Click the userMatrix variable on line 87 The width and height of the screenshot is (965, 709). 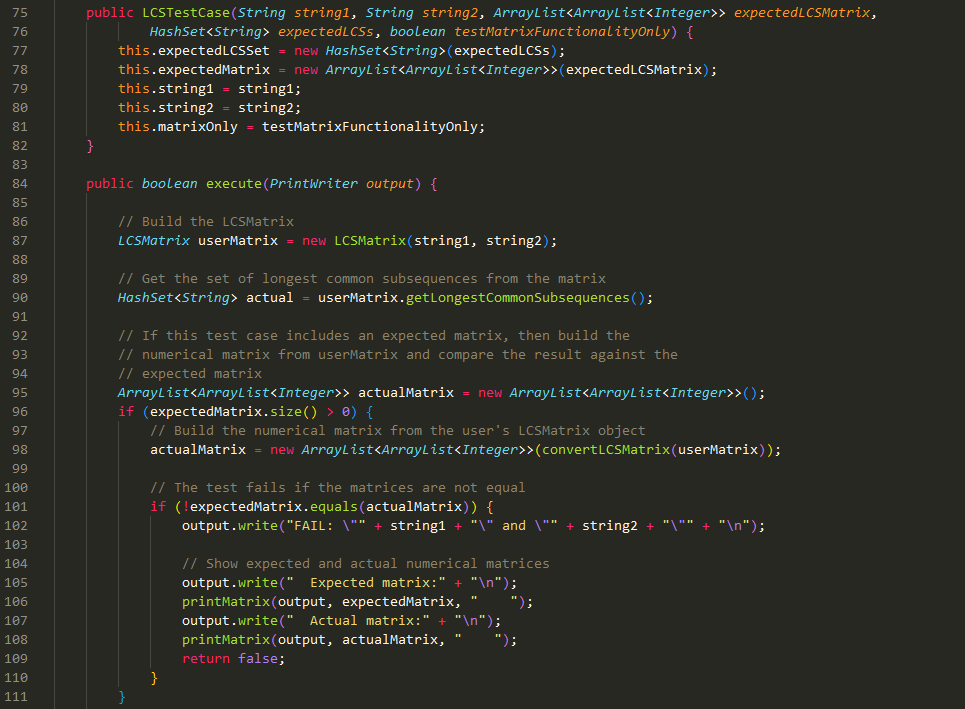pos(238,241)
